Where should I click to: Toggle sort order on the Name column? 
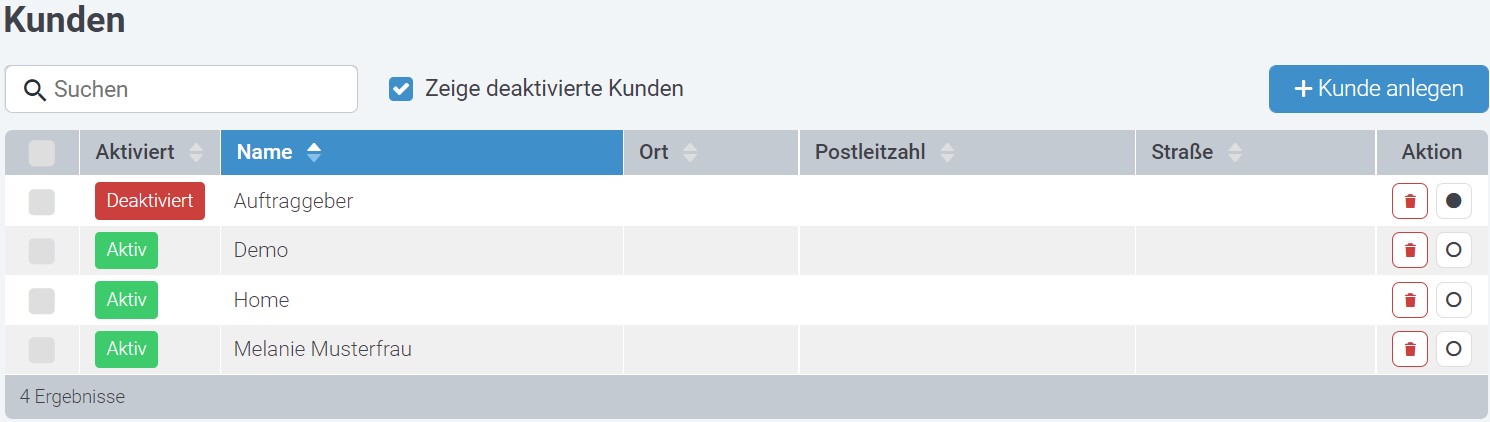point(421,152)
